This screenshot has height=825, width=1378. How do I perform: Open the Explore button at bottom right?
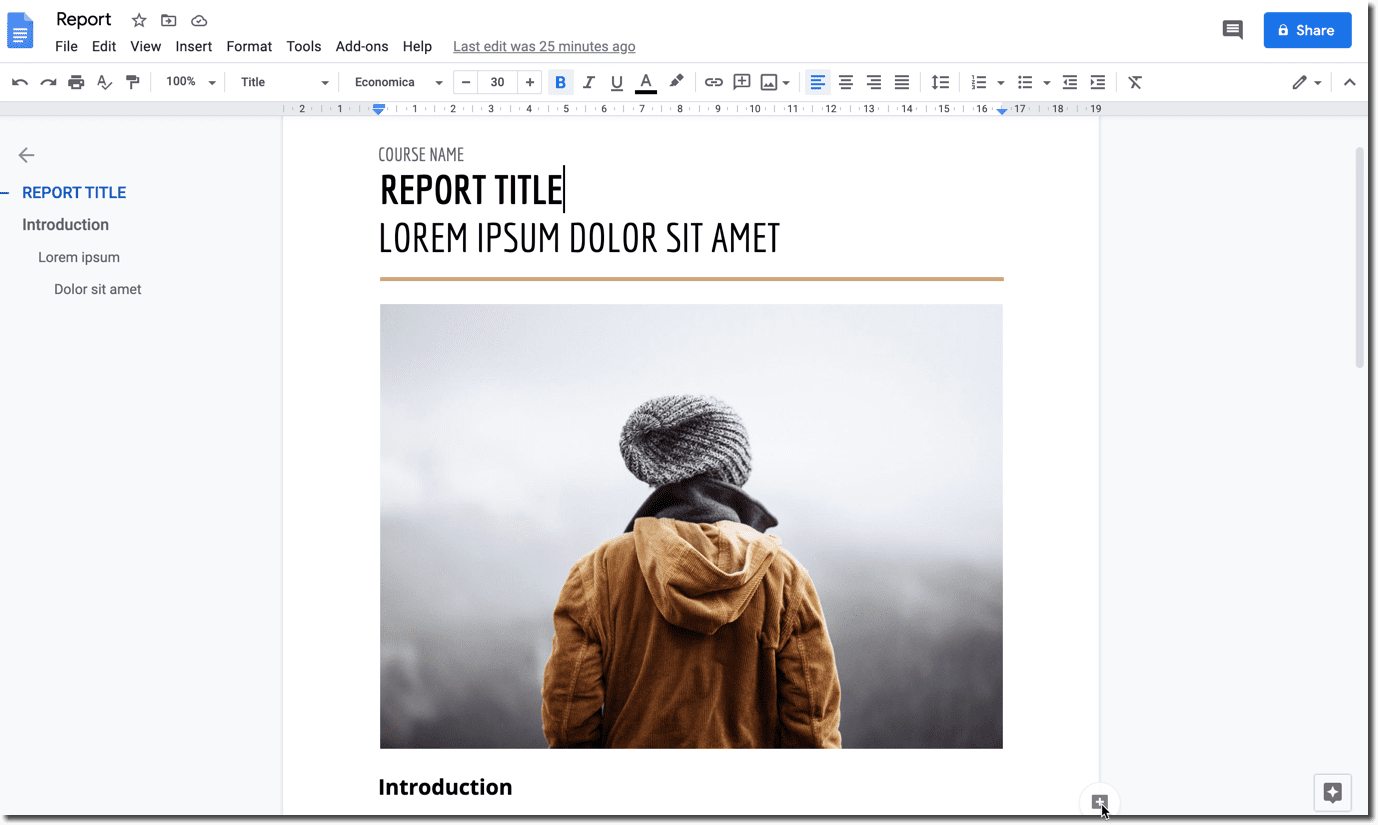click(1332, 793)
